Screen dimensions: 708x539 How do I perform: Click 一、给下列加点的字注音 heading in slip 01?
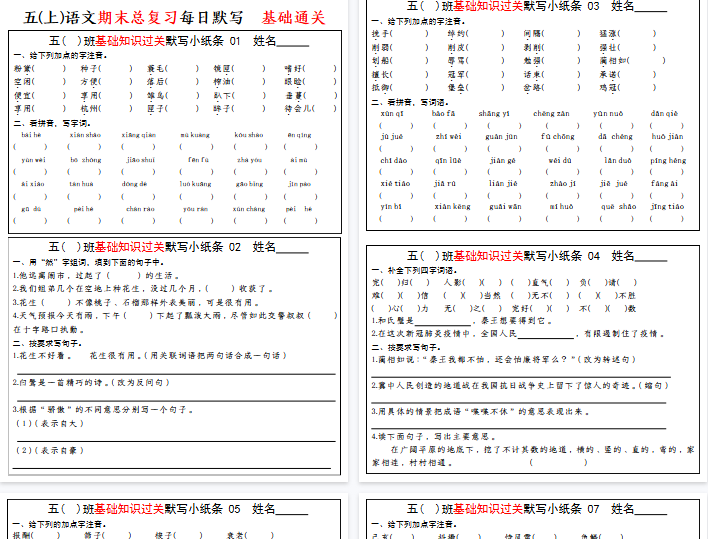pyautogui.click(x=61, y=56)
